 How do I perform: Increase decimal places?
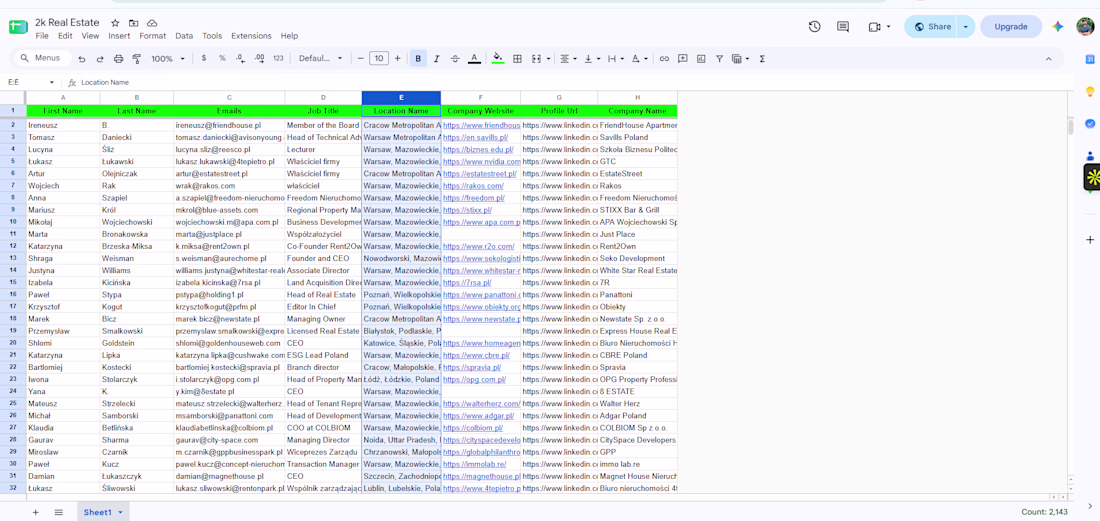[x=260, y=59]
